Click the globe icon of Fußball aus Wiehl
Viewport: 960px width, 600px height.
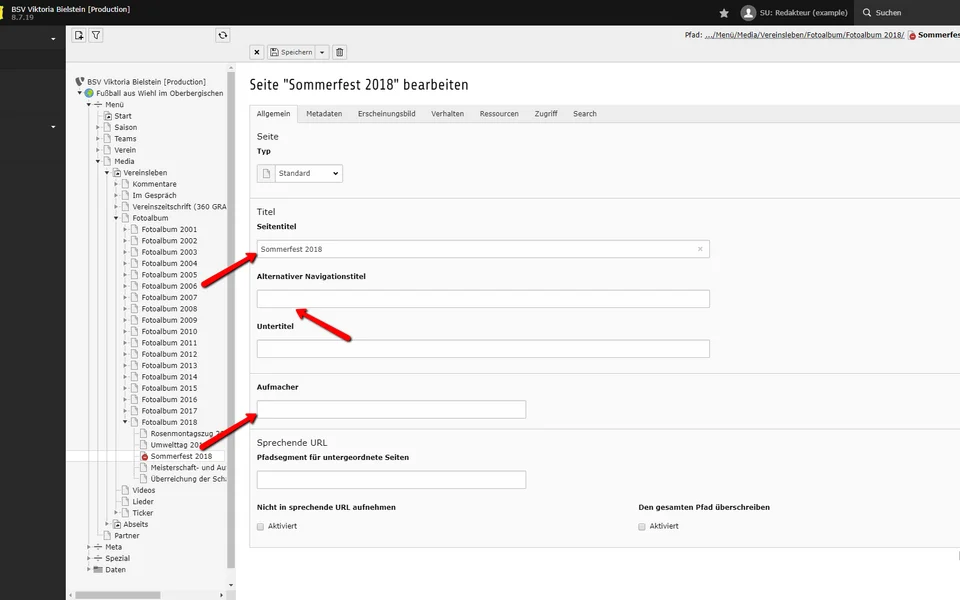[x=89, y=93]
